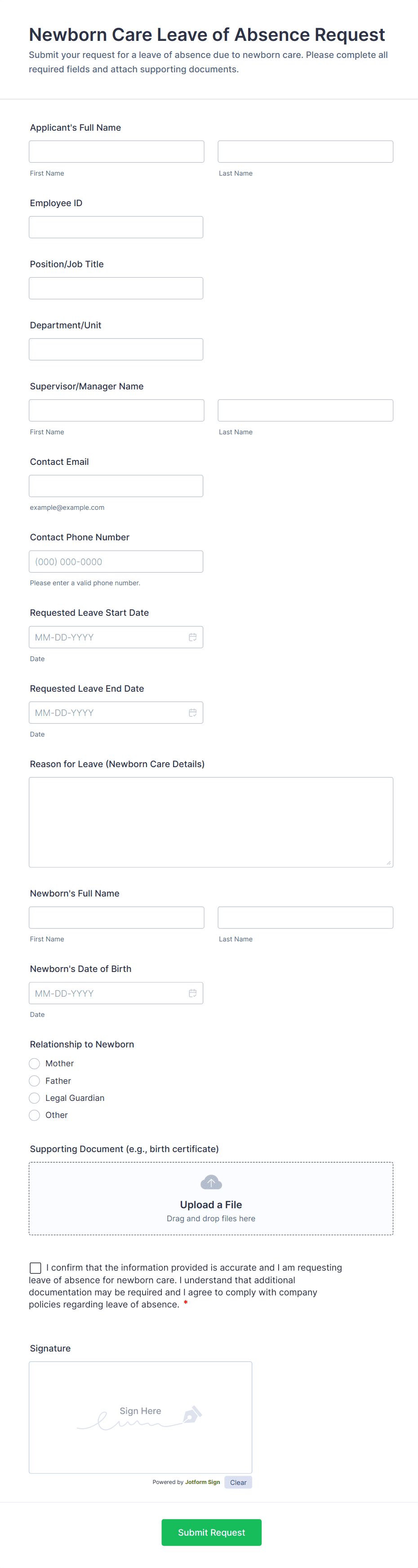Click inside the Sign Here signature pad
Screen dimensions: 418x1568
(x=140, y=1417)
